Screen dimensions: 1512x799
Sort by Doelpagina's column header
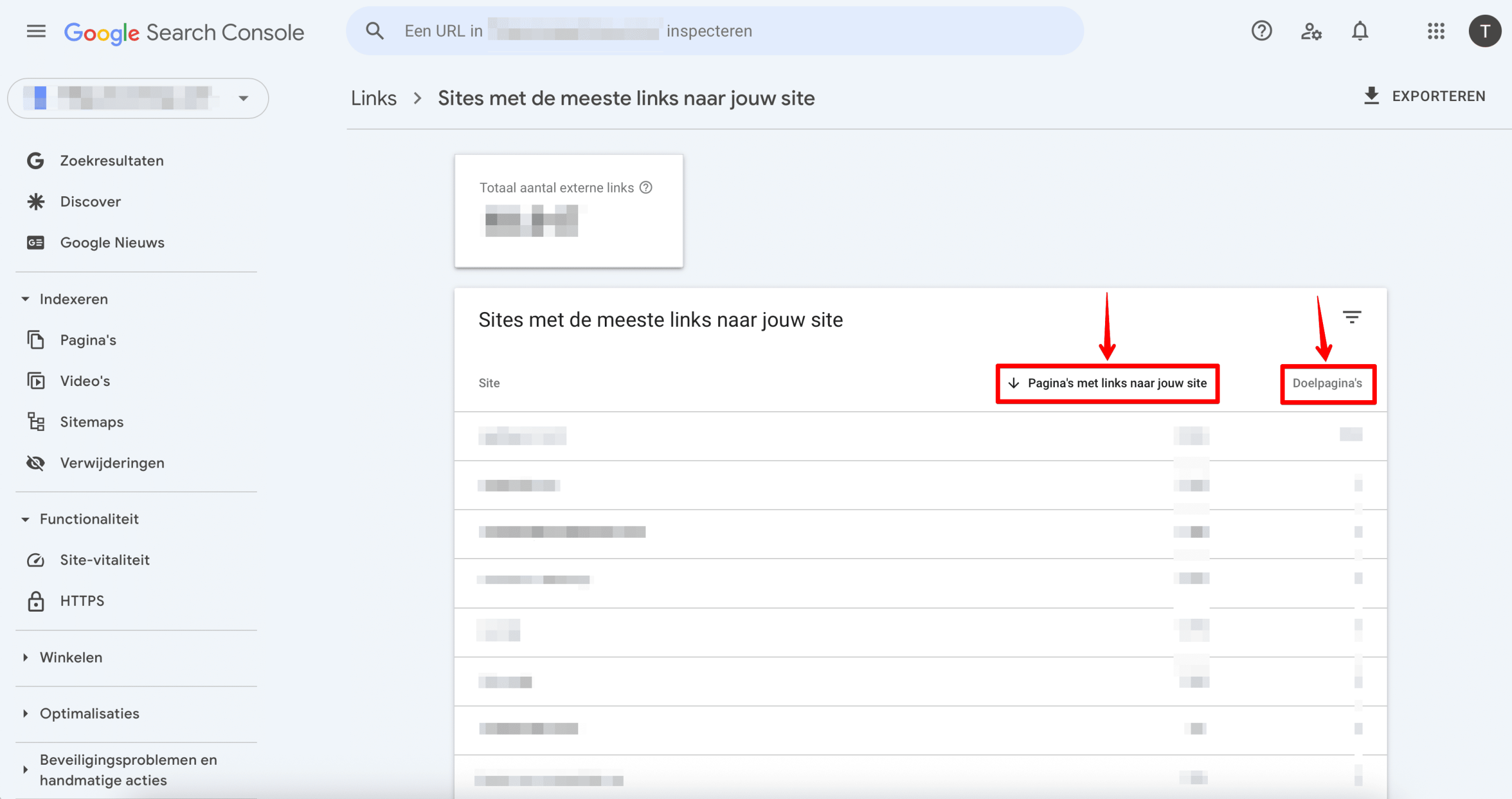coord(1327,383)
